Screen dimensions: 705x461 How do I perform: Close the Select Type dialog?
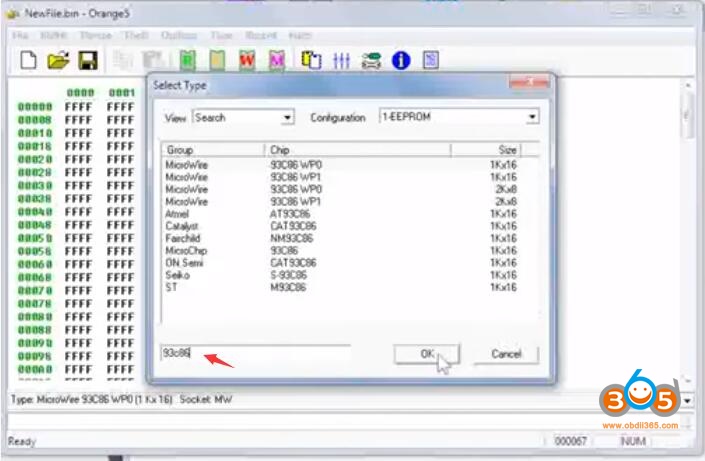coord(529,82)
